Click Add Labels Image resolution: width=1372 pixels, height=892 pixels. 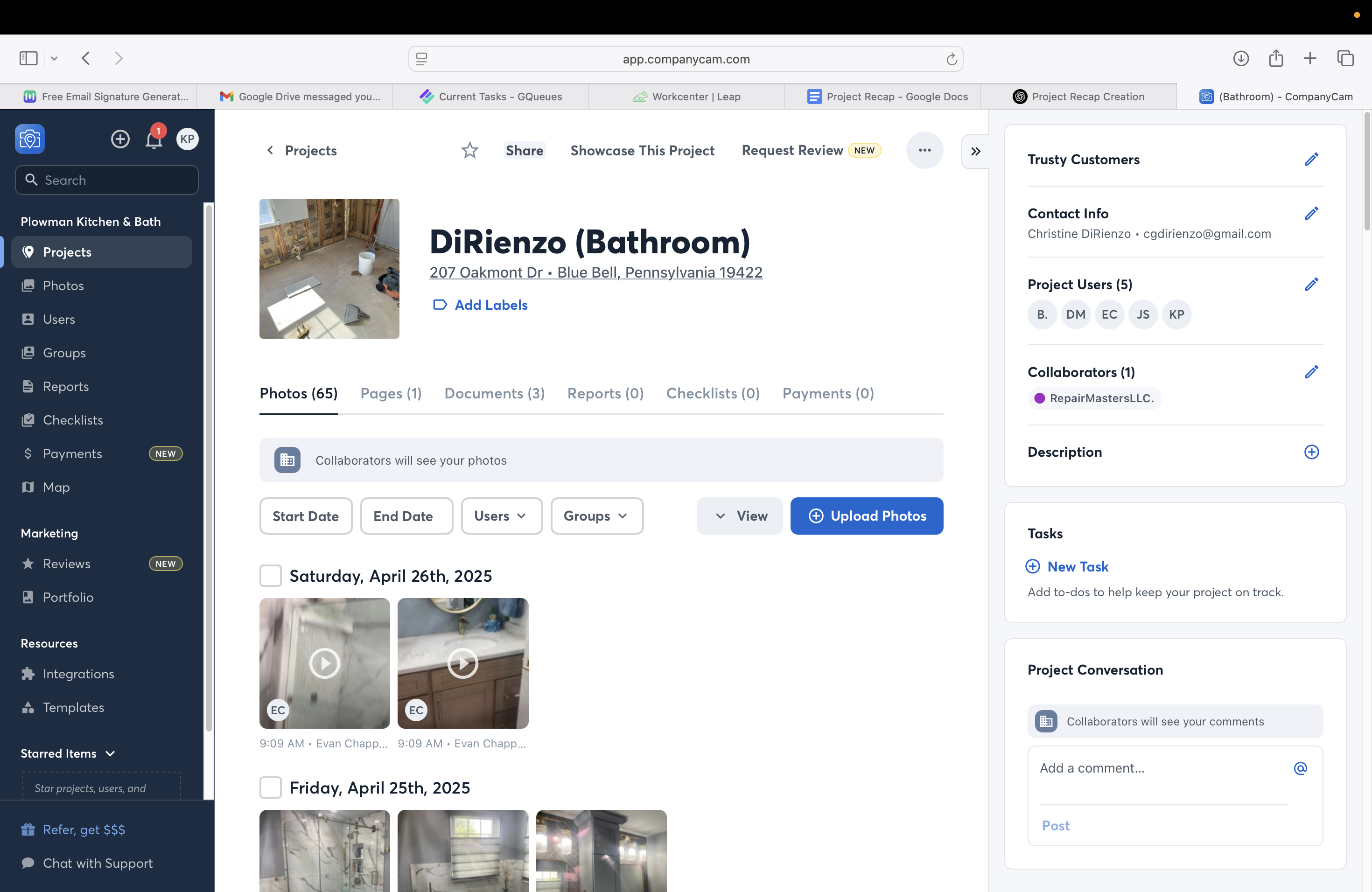click(x=480, y=305)
